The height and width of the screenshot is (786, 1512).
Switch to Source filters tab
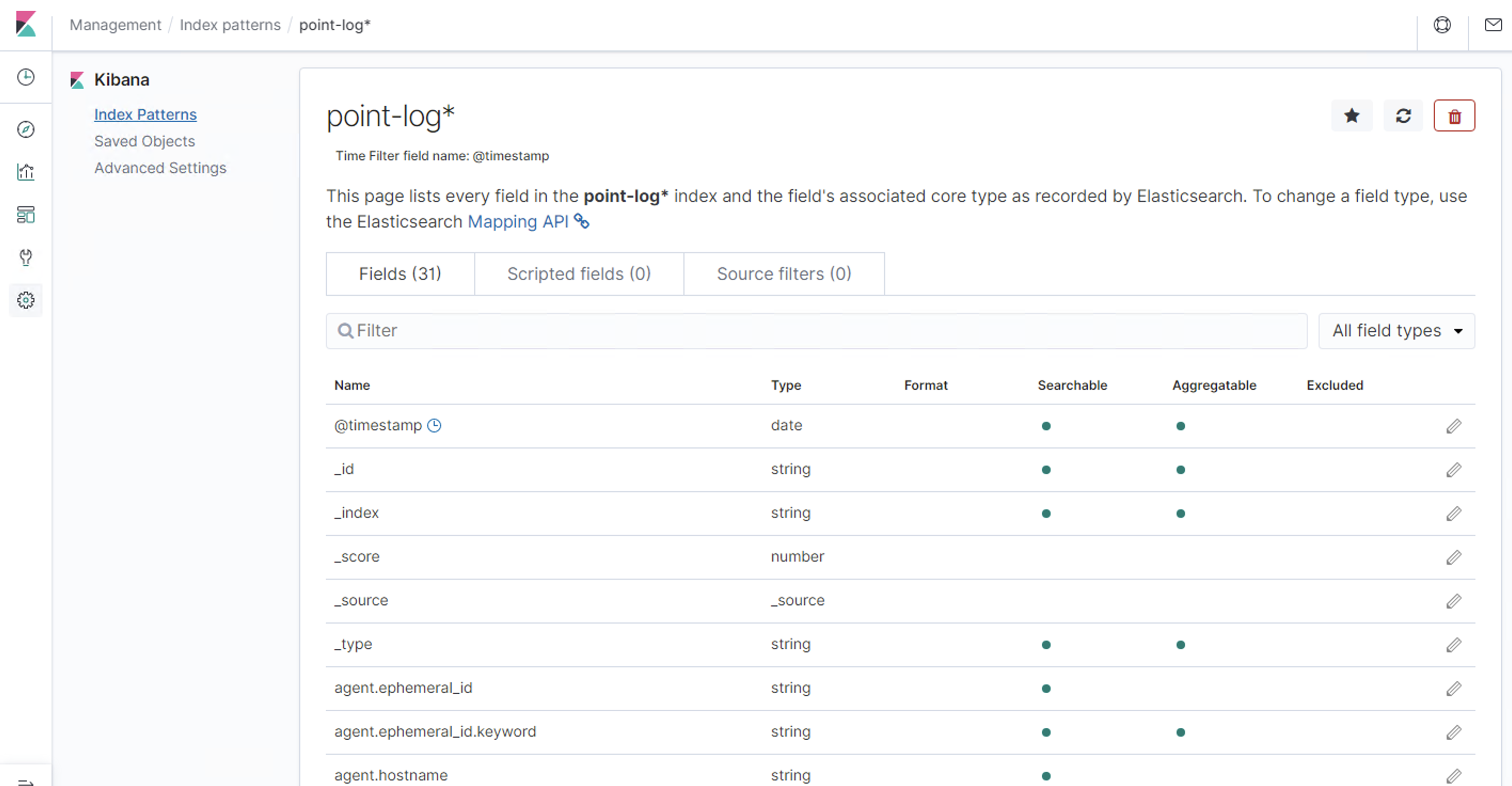[784, 273]
